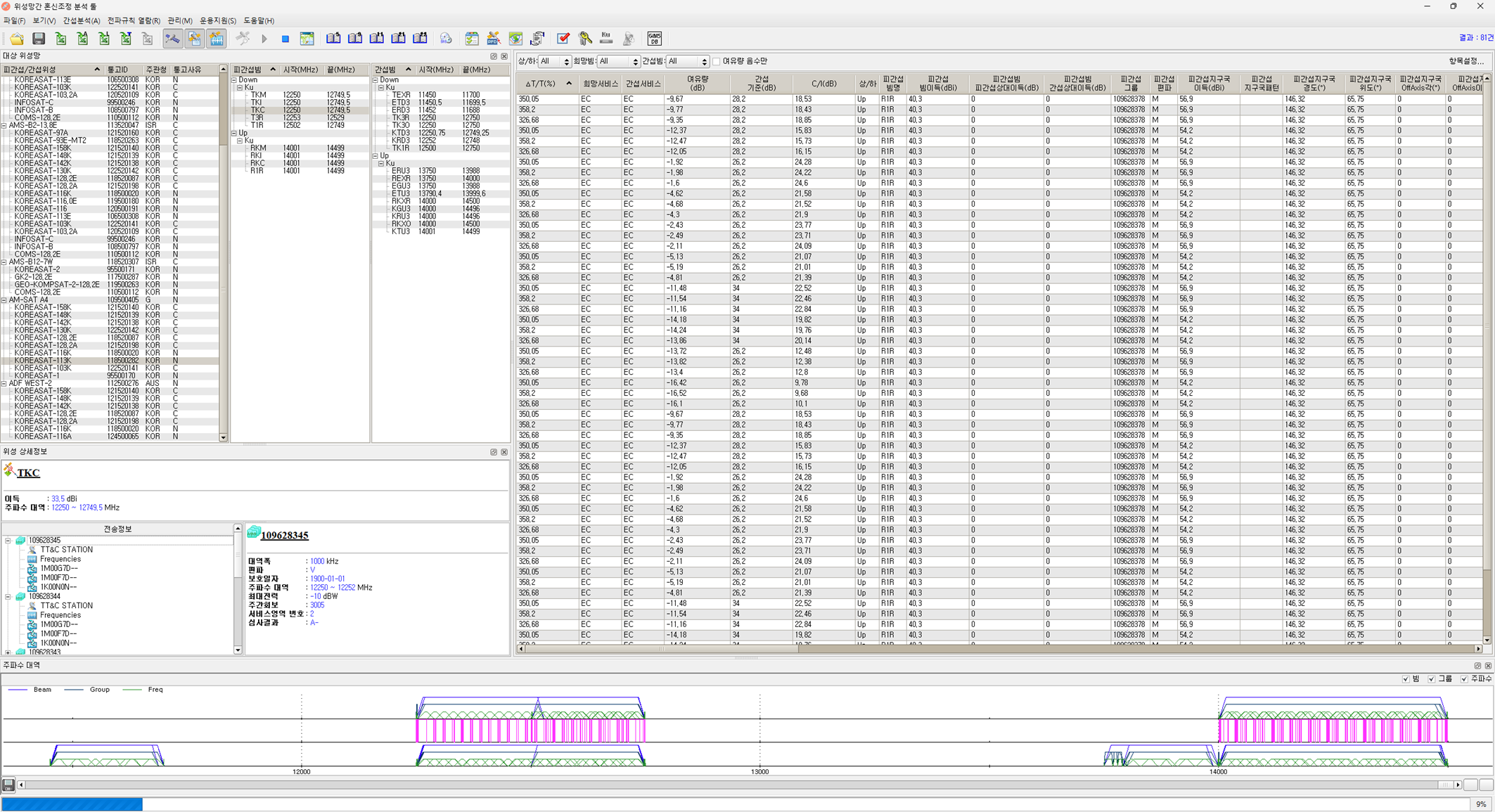Uncheck the 주파수 checkbox in frequency panel

(1464, 679)
